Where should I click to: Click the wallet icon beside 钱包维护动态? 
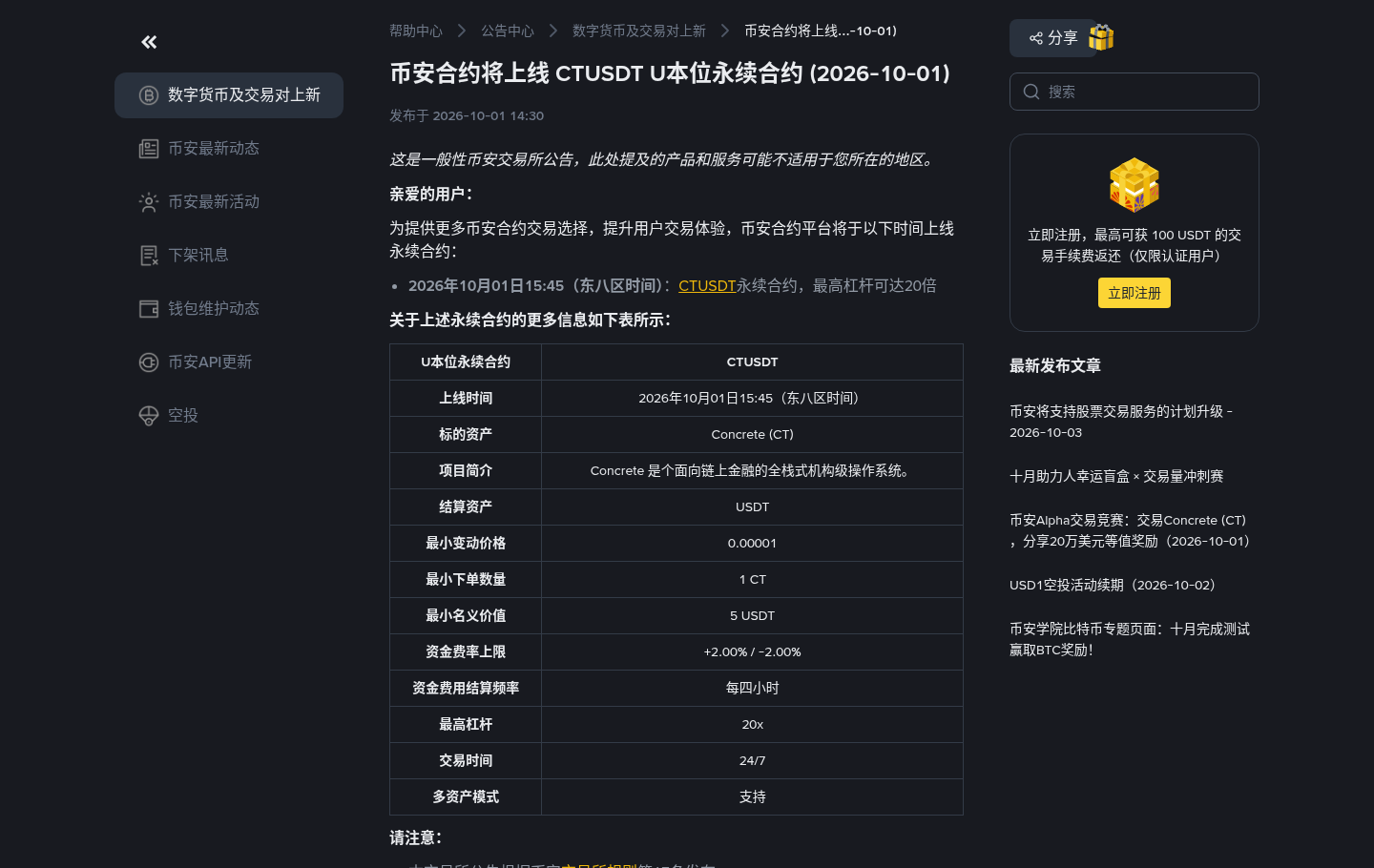pos(149,309)
